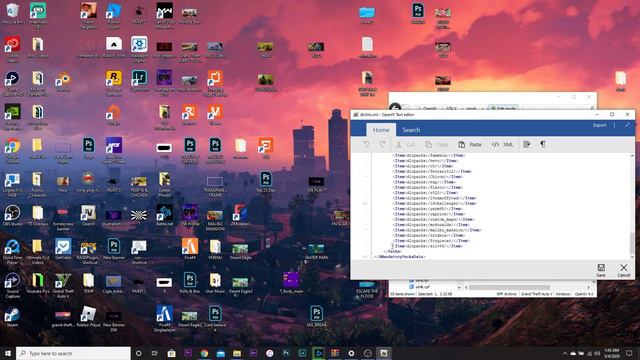Open Settings gear from taskbar

(x=351, y=353)
